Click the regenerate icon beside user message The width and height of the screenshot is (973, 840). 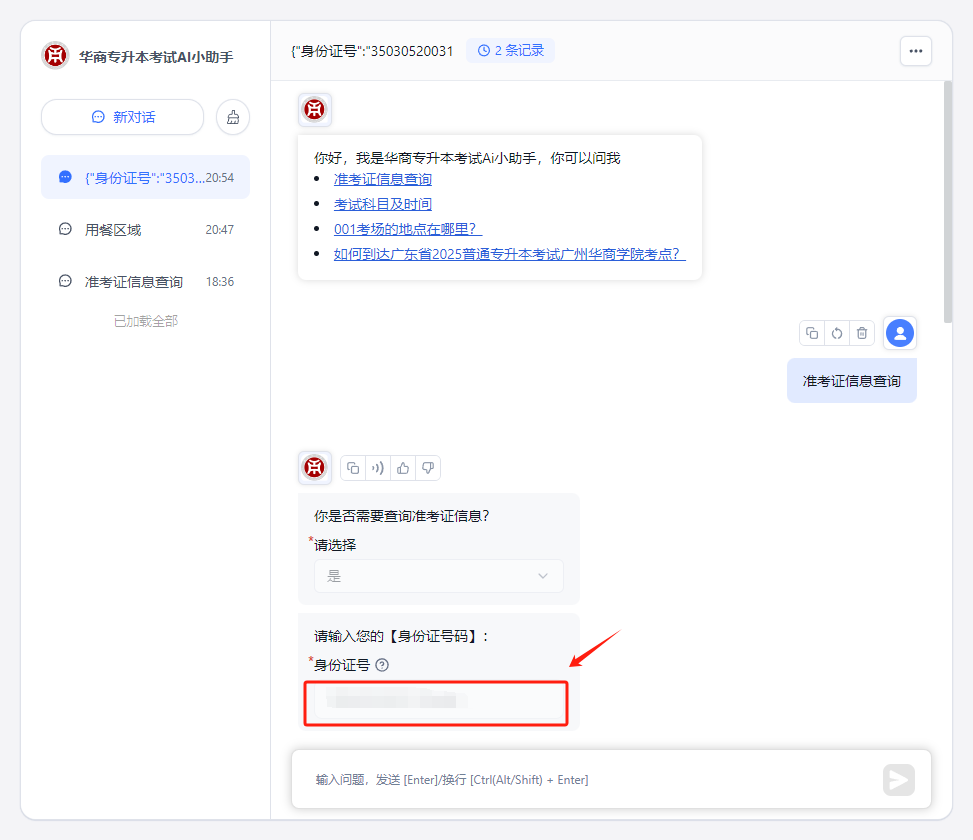[837, 333]
